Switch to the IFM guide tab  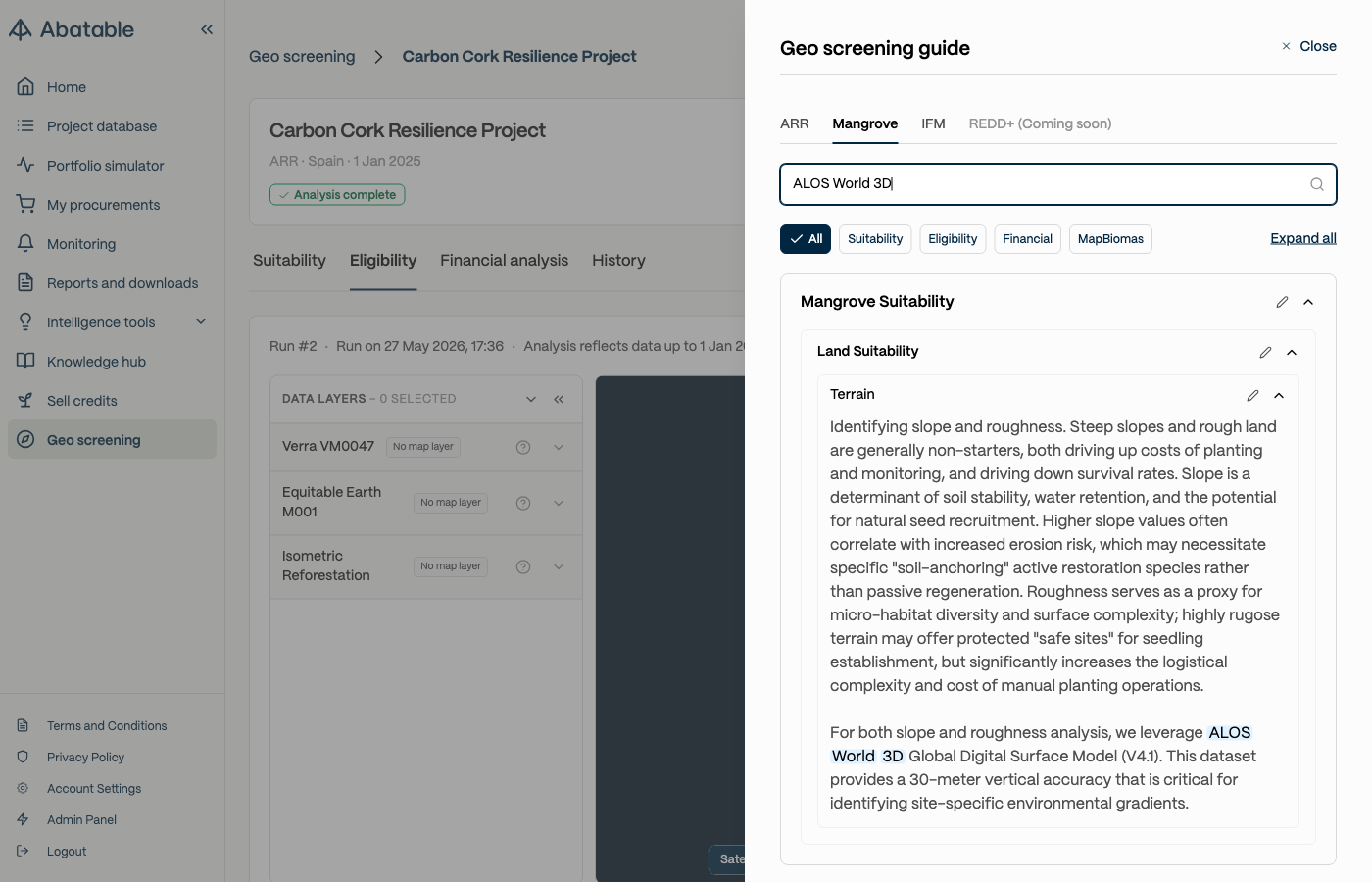[x=933, y=123]
